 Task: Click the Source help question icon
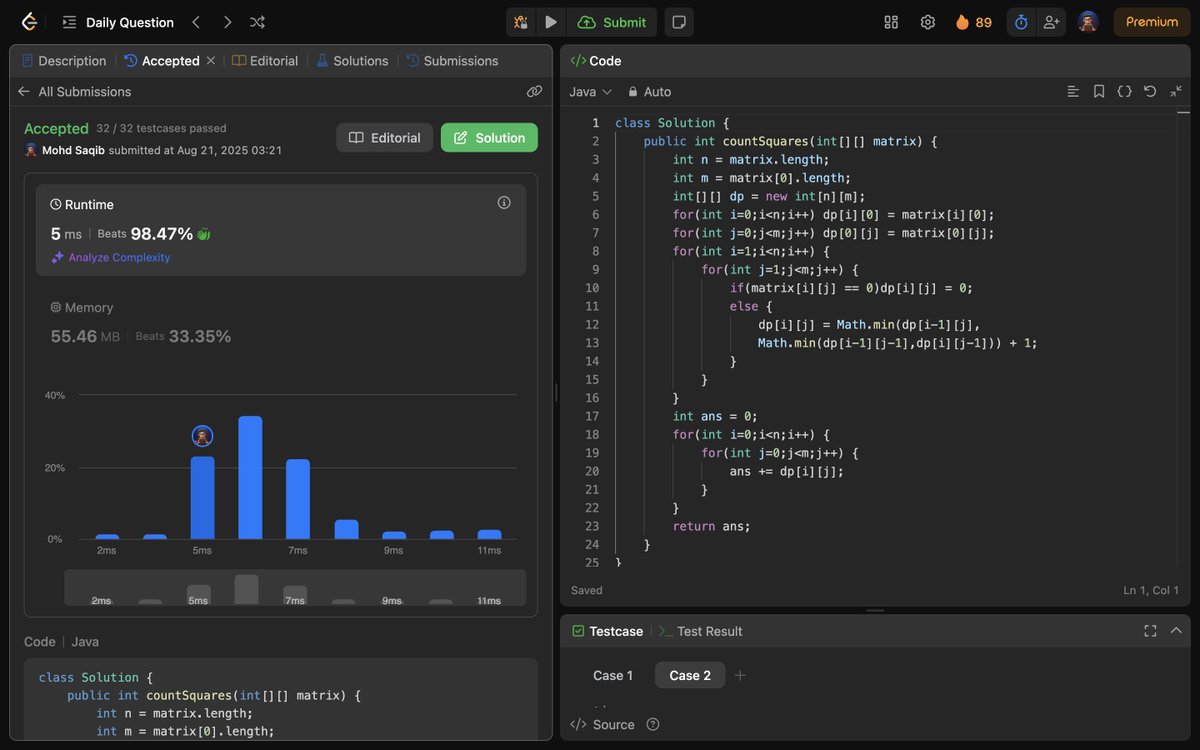point(653,725)
